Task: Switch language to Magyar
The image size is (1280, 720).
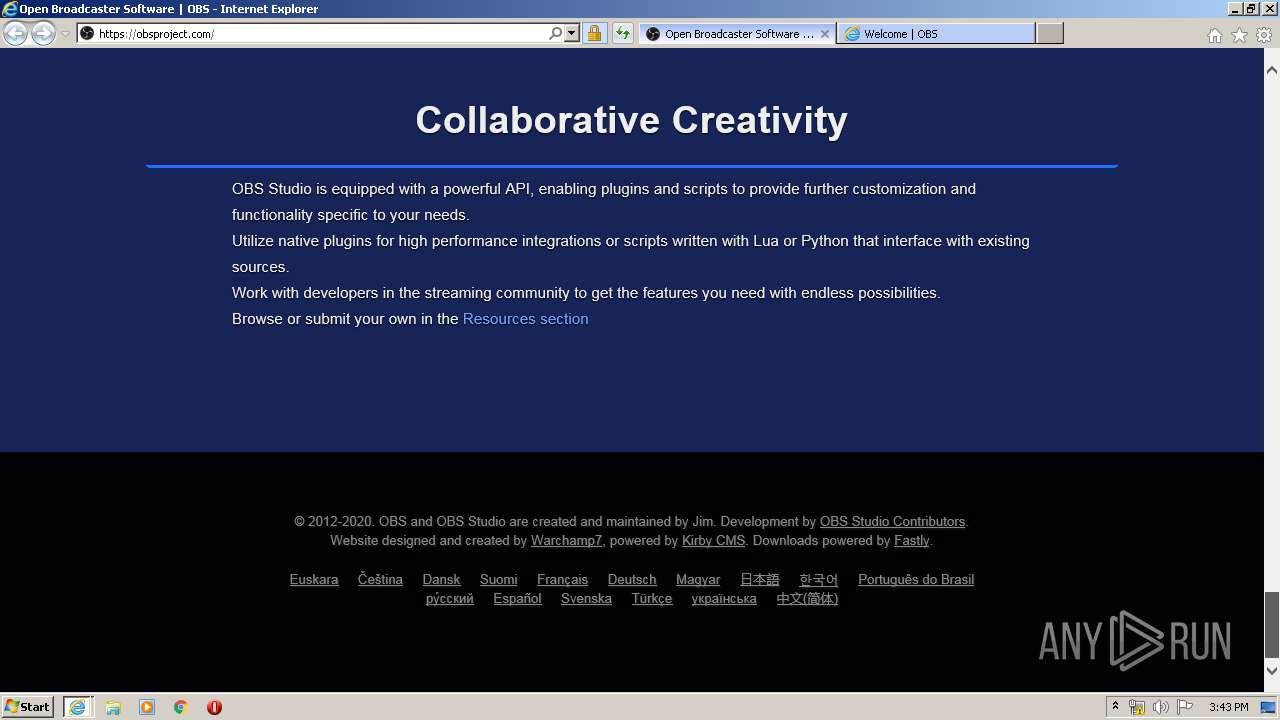Action: point(698,580)
